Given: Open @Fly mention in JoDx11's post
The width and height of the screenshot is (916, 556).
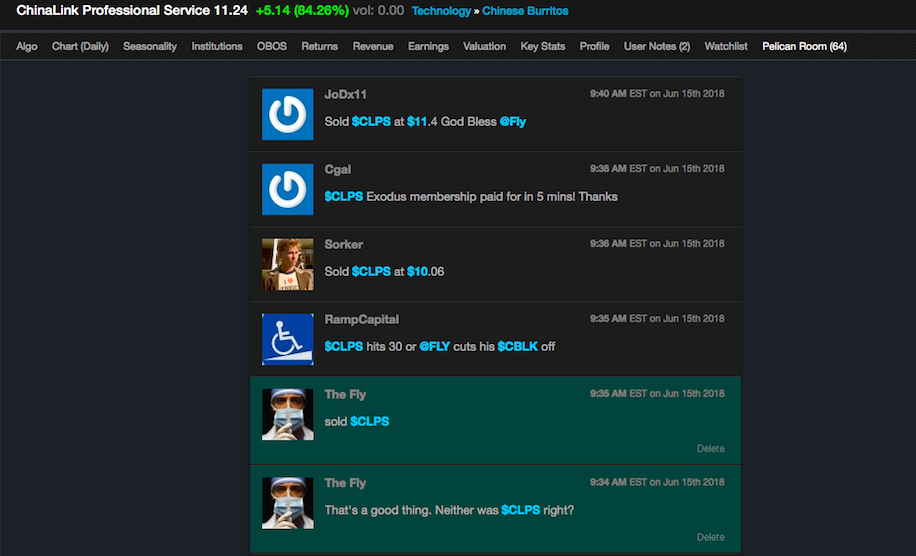Looking at the screenshot, I should (x=512, y=121).
